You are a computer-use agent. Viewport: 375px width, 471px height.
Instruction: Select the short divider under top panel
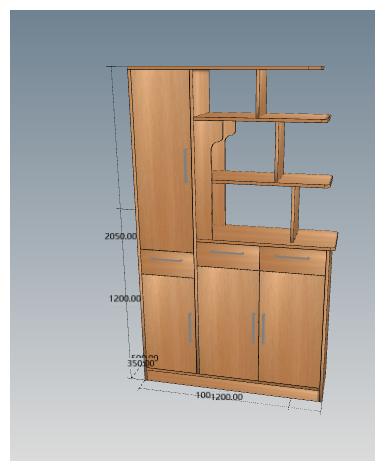pos(262,93)
